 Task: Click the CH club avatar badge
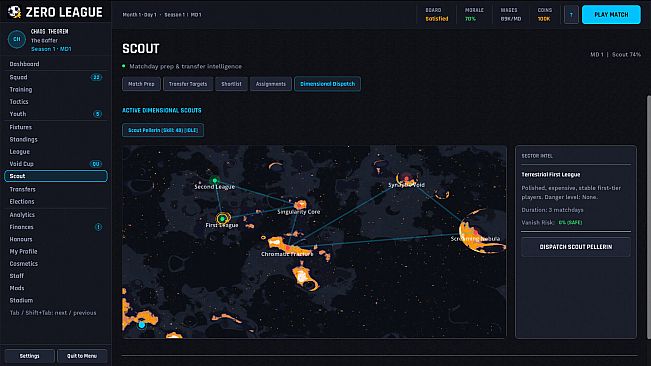tap(17, 39)
